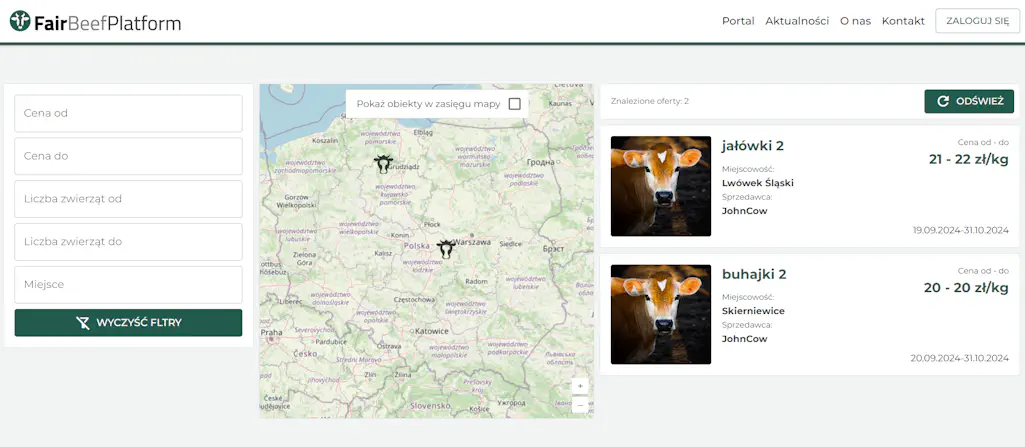Clear filters with WYCZYŚĆ FILTRY
Screen dimensions: 1025x447
[128, 323]
